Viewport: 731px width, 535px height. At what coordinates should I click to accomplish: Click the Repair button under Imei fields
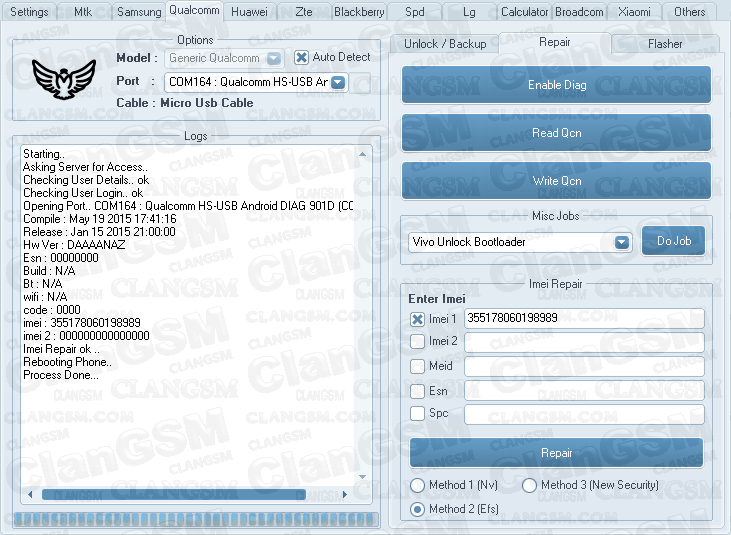click(x=556, y=453)
